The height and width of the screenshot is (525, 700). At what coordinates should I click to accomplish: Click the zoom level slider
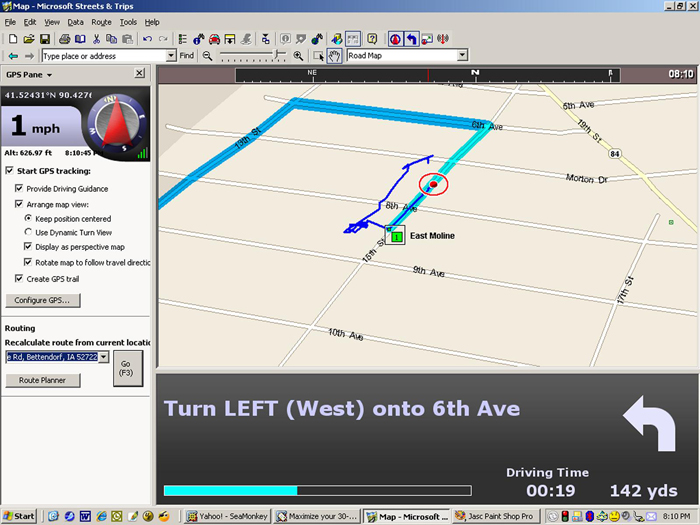pos(252,56)
